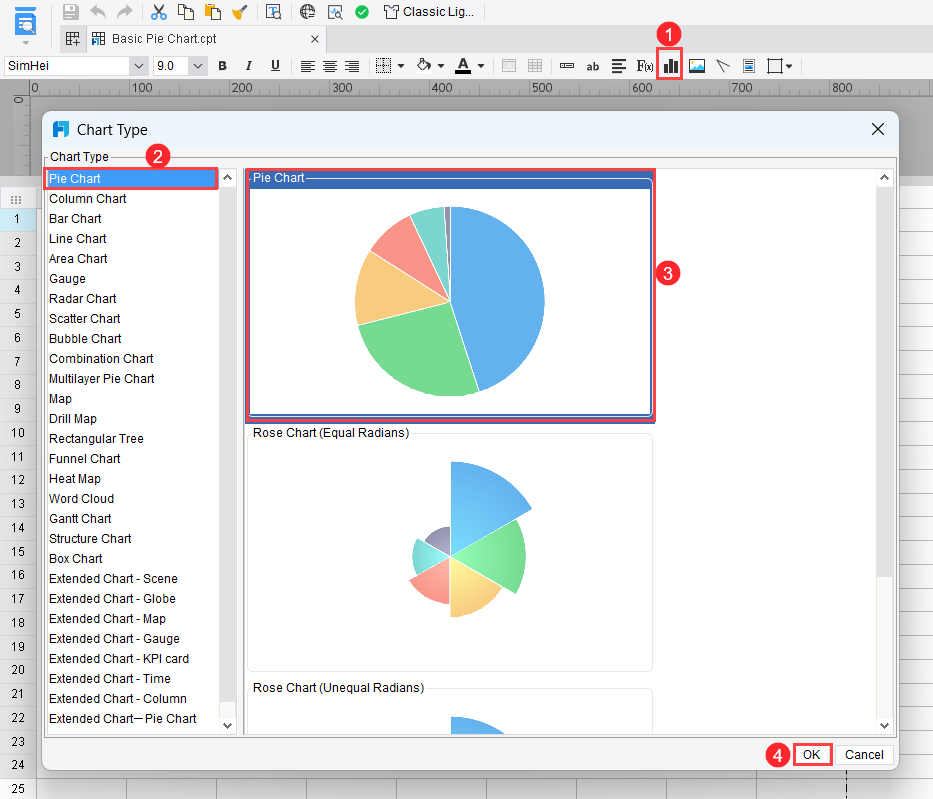Validate the template via the green check icon
The height and width of the screenshot is (799, 933).
coord(361,12)
